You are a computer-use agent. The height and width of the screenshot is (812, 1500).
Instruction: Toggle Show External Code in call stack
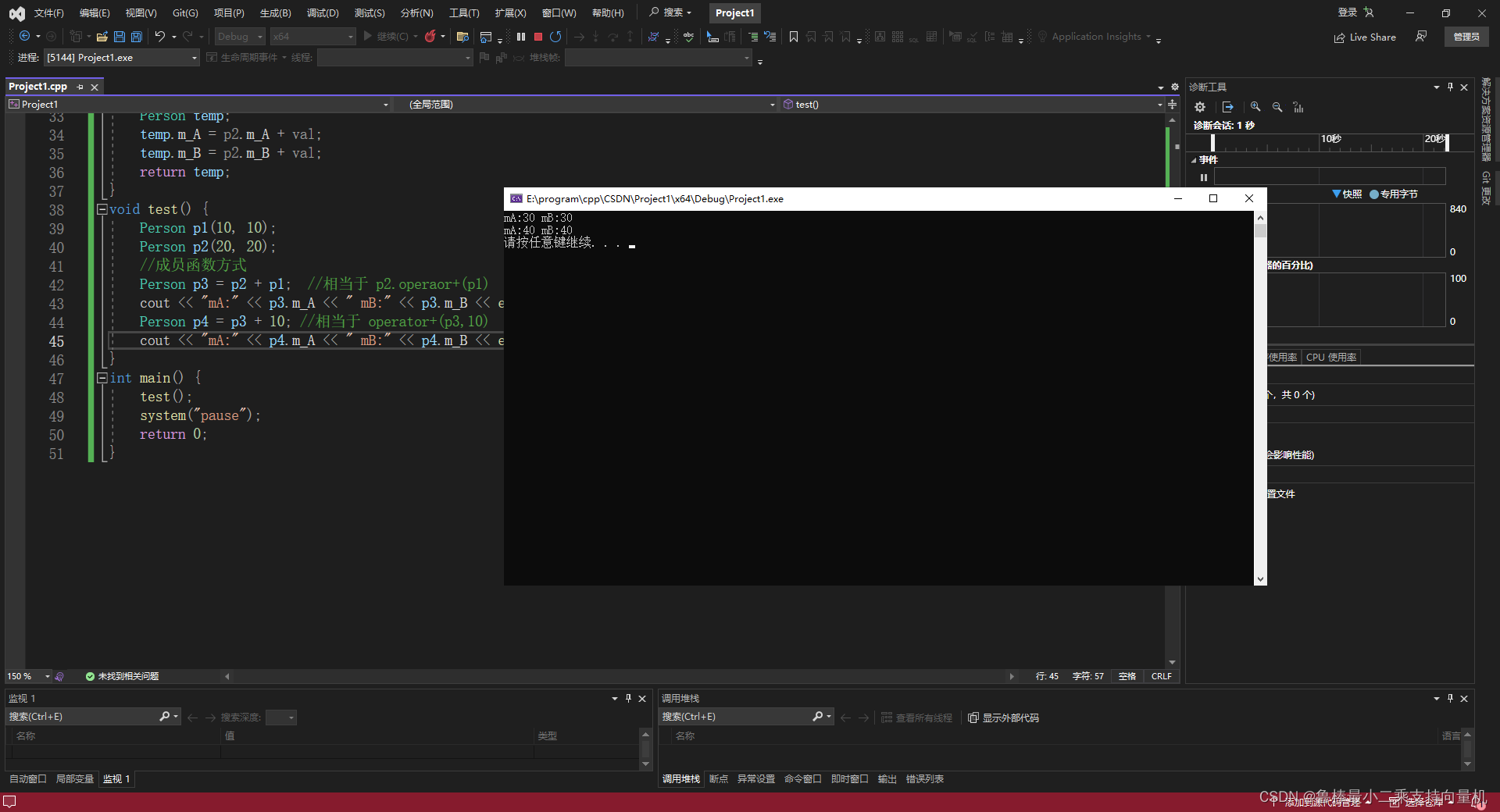pyautogui.click(x=1003, y=718)
